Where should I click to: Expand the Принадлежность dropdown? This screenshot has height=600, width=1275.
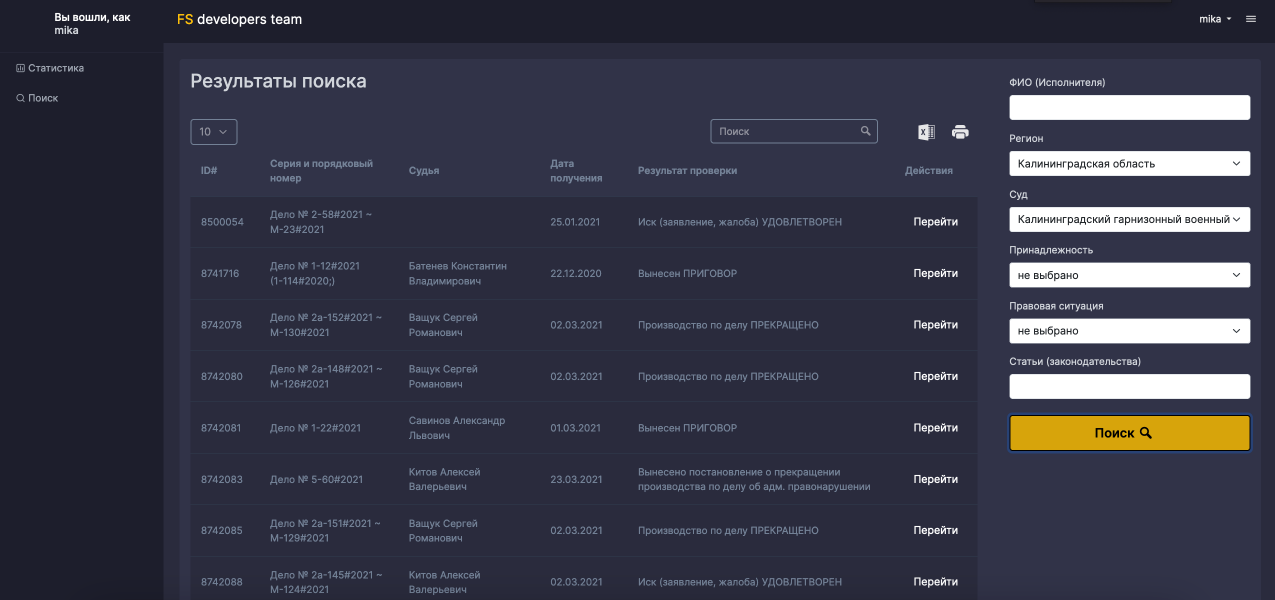click(x=1129, y=275)
